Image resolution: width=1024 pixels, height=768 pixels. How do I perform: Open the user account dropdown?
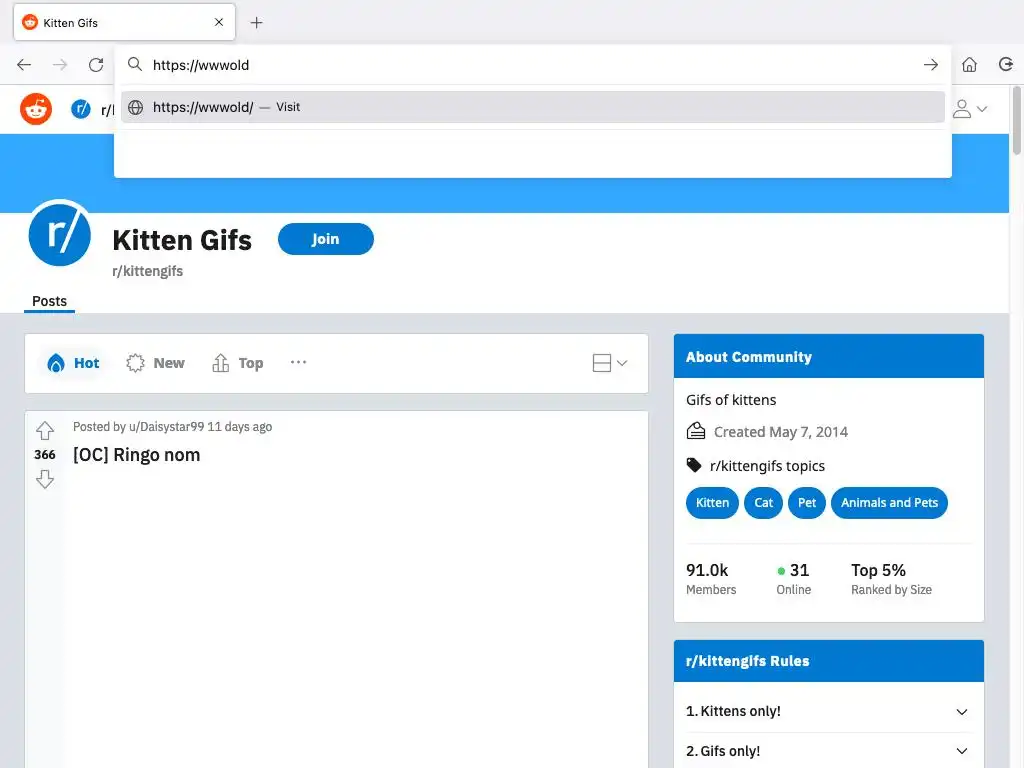[x=970, y=108]
